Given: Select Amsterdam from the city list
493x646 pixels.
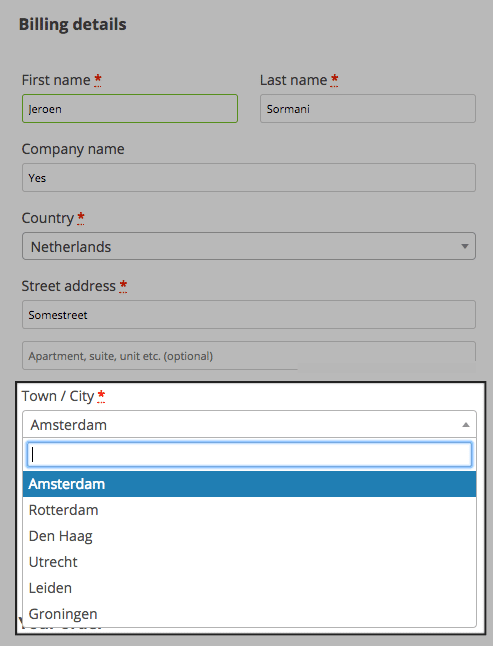Looking at the screenshot, I should 249,484.
